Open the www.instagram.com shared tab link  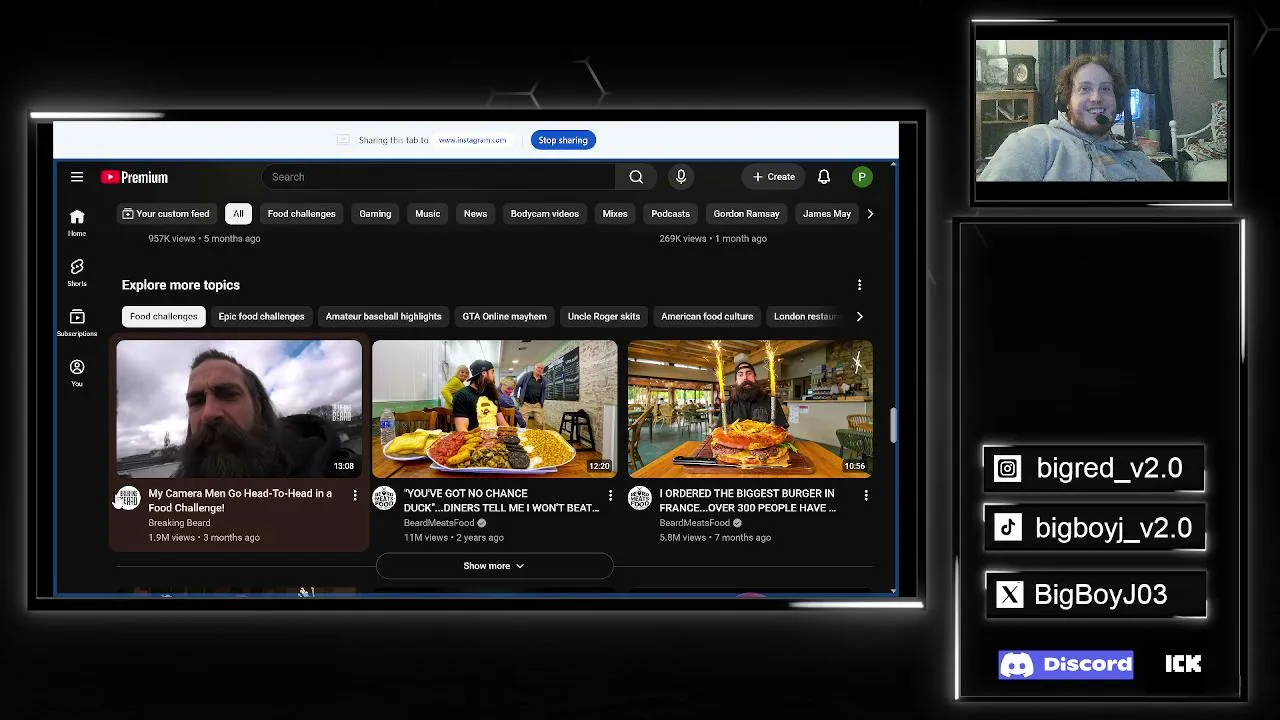tap(472, 141)
